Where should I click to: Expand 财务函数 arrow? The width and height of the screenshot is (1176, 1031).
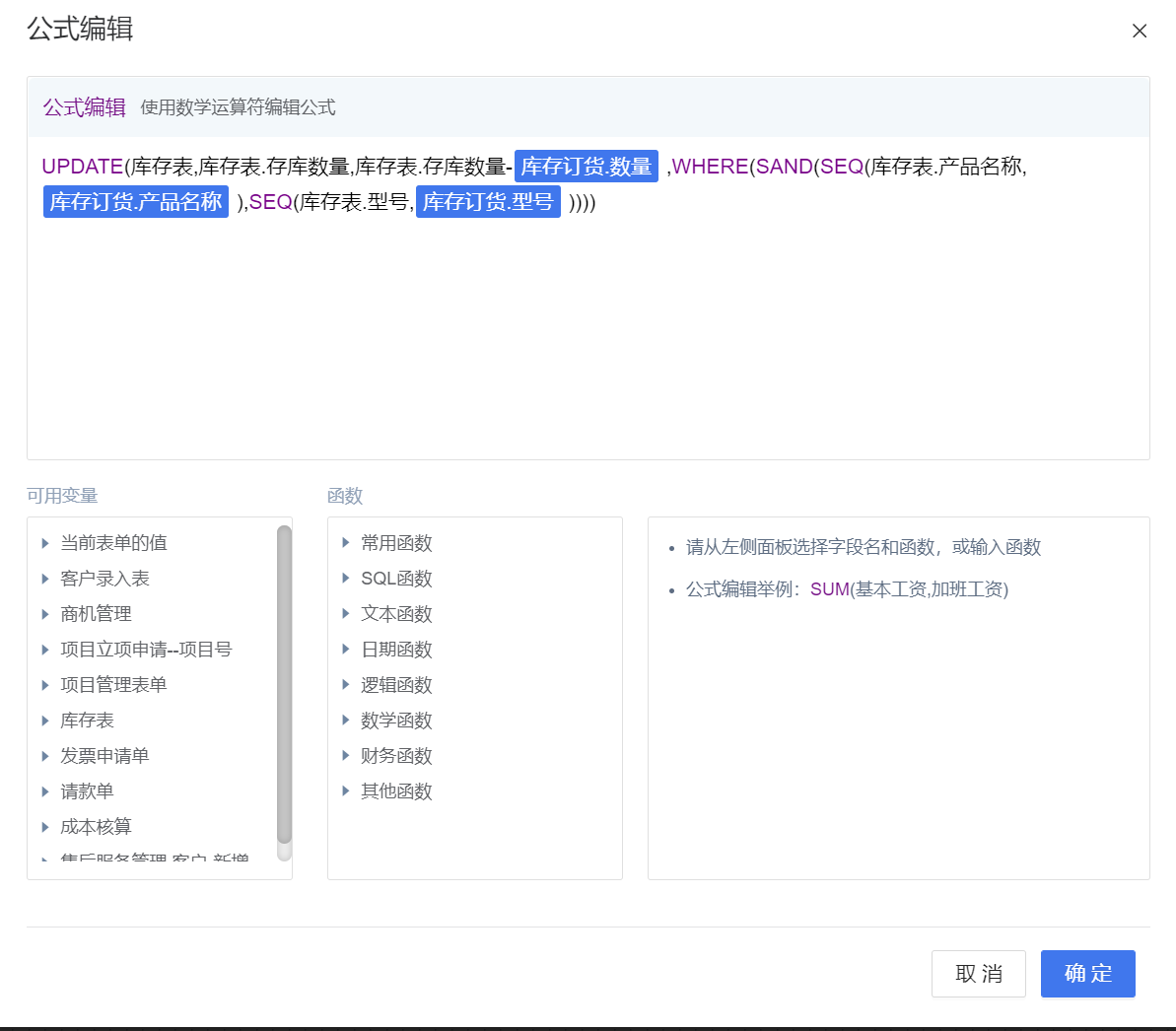(346, 755)
